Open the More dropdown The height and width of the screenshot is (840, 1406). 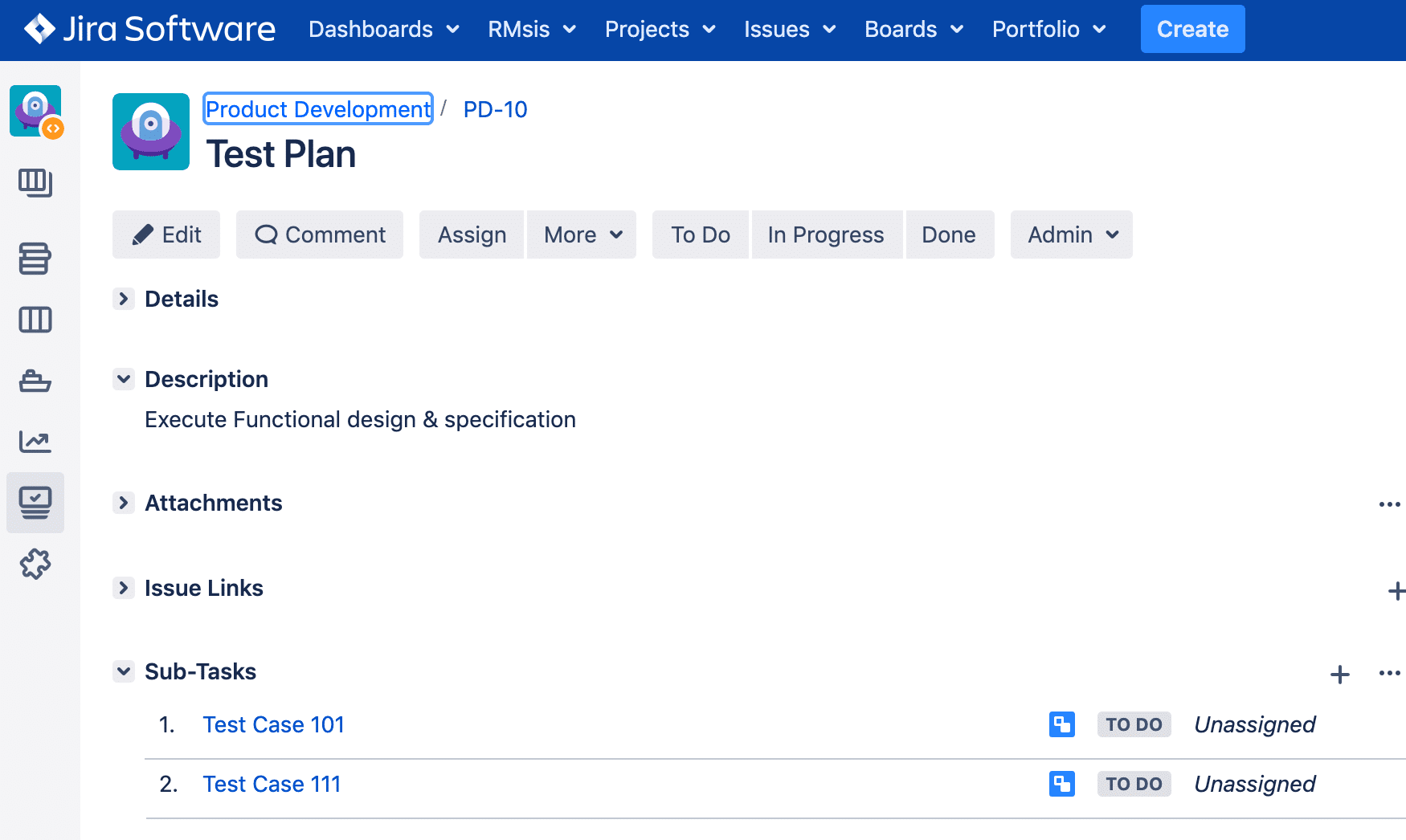pyautogui.click(x=581, y=234)
